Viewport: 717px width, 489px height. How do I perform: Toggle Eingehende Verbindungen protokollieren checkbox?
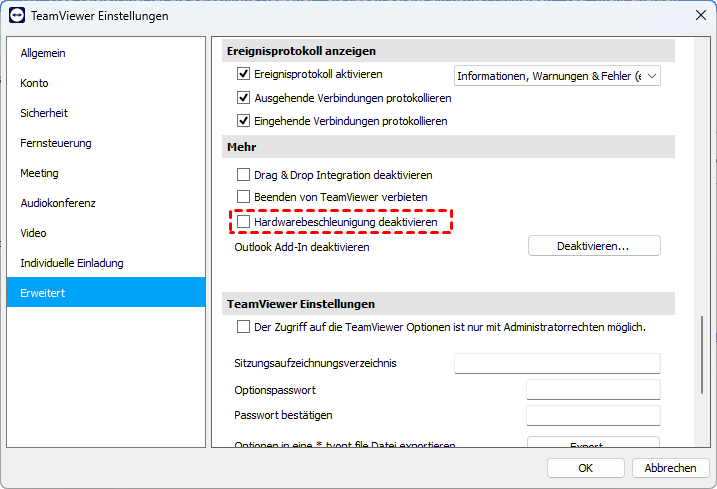pyautogui.click(x=243, y=121)
